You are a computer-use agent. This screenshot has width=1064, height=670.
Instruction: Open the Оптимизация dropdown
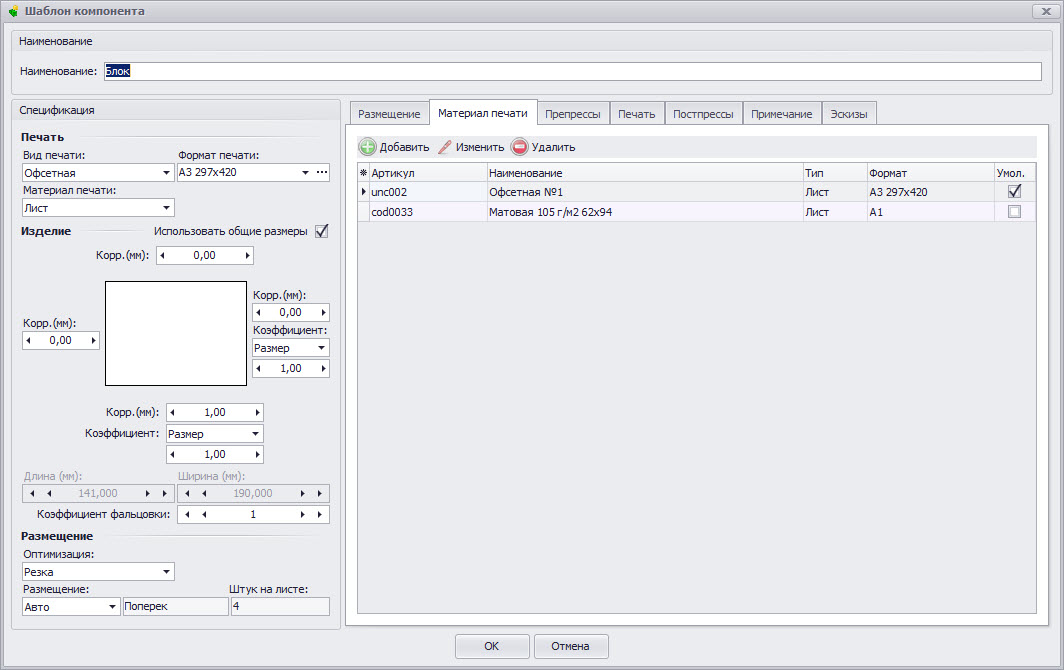pos(166,572)
